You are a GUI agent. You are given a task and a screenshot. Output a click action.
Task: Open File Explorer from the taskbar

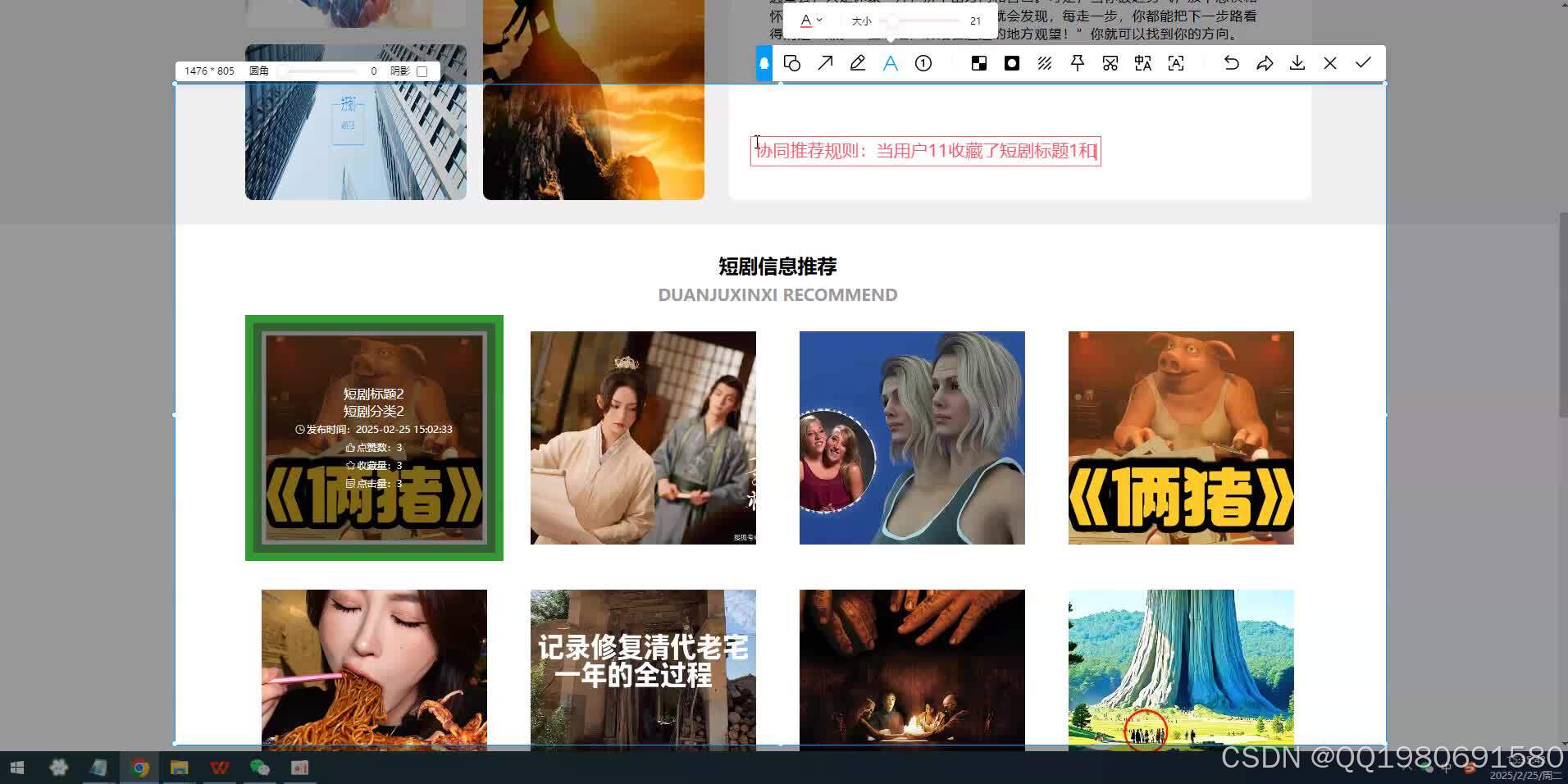click(x=180, y=768)
